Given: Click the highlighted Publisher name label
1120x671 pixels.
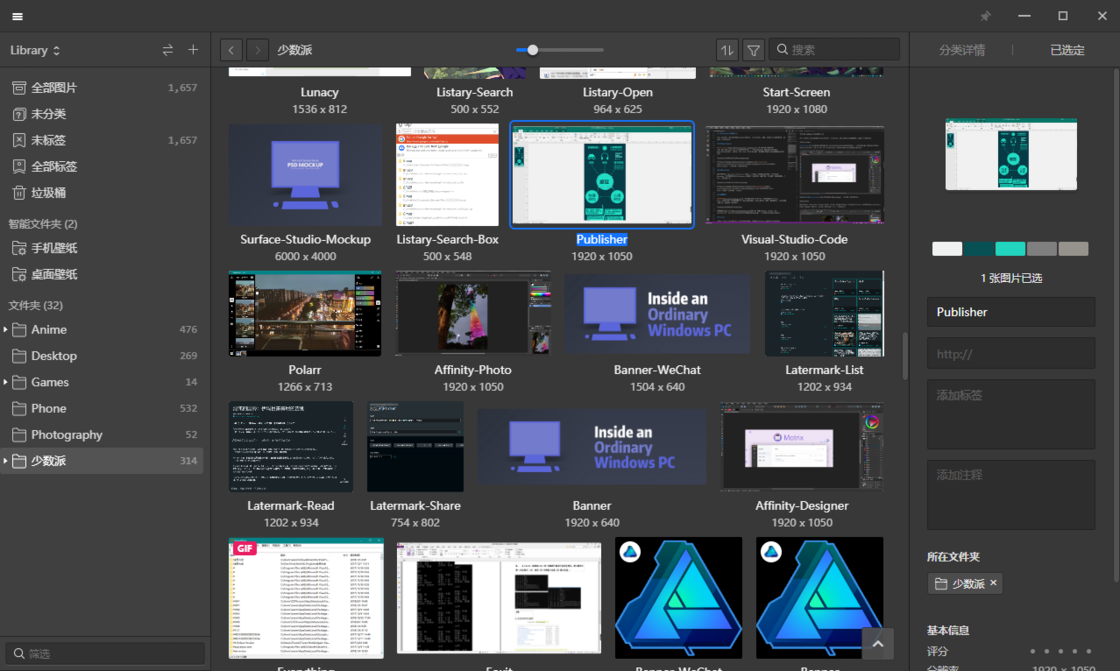Looking at the screenshot, I should pyautogui.click(x=602, y=239).
